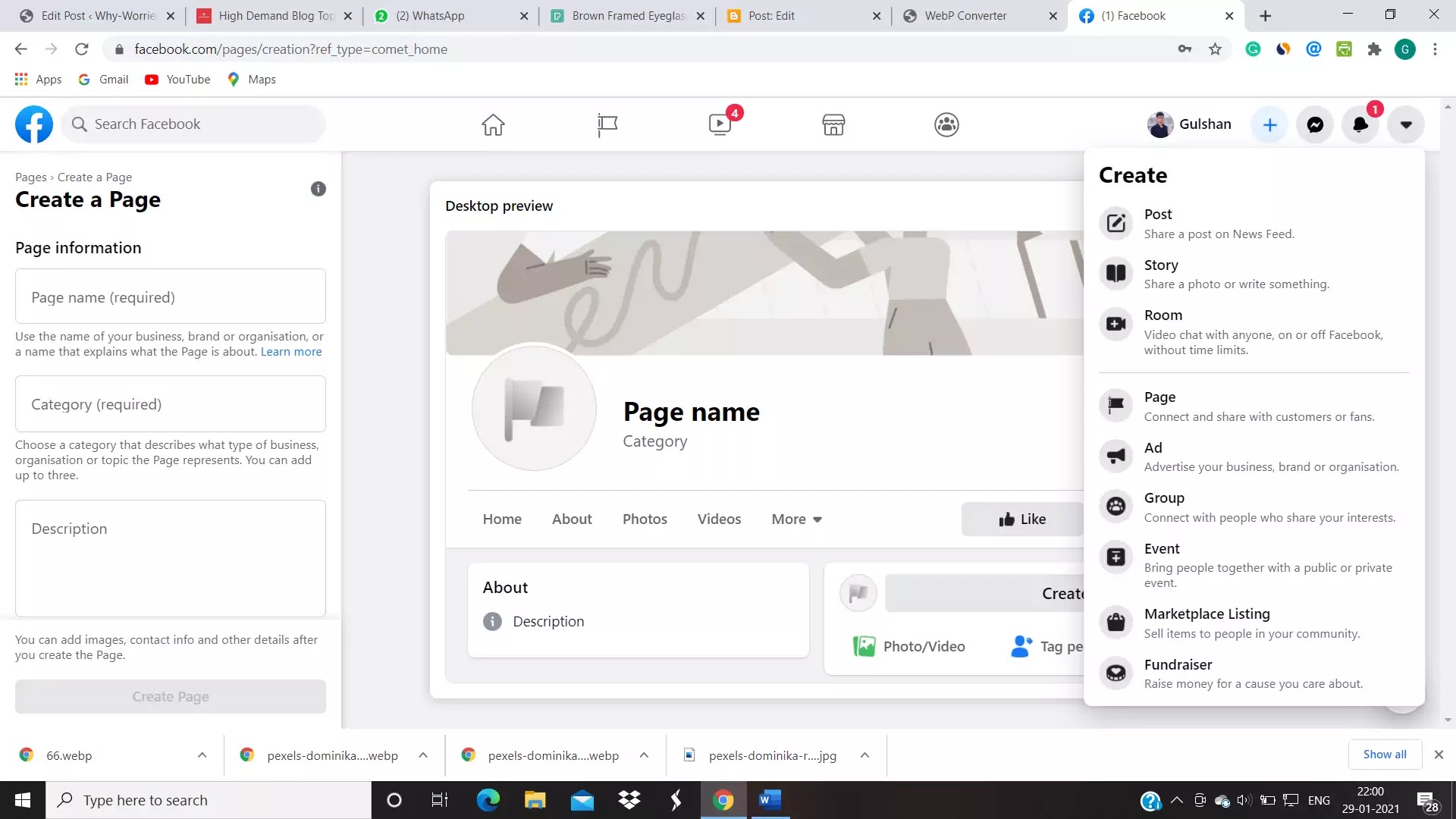Click the Windows Start button

click(x=23, y=800)
